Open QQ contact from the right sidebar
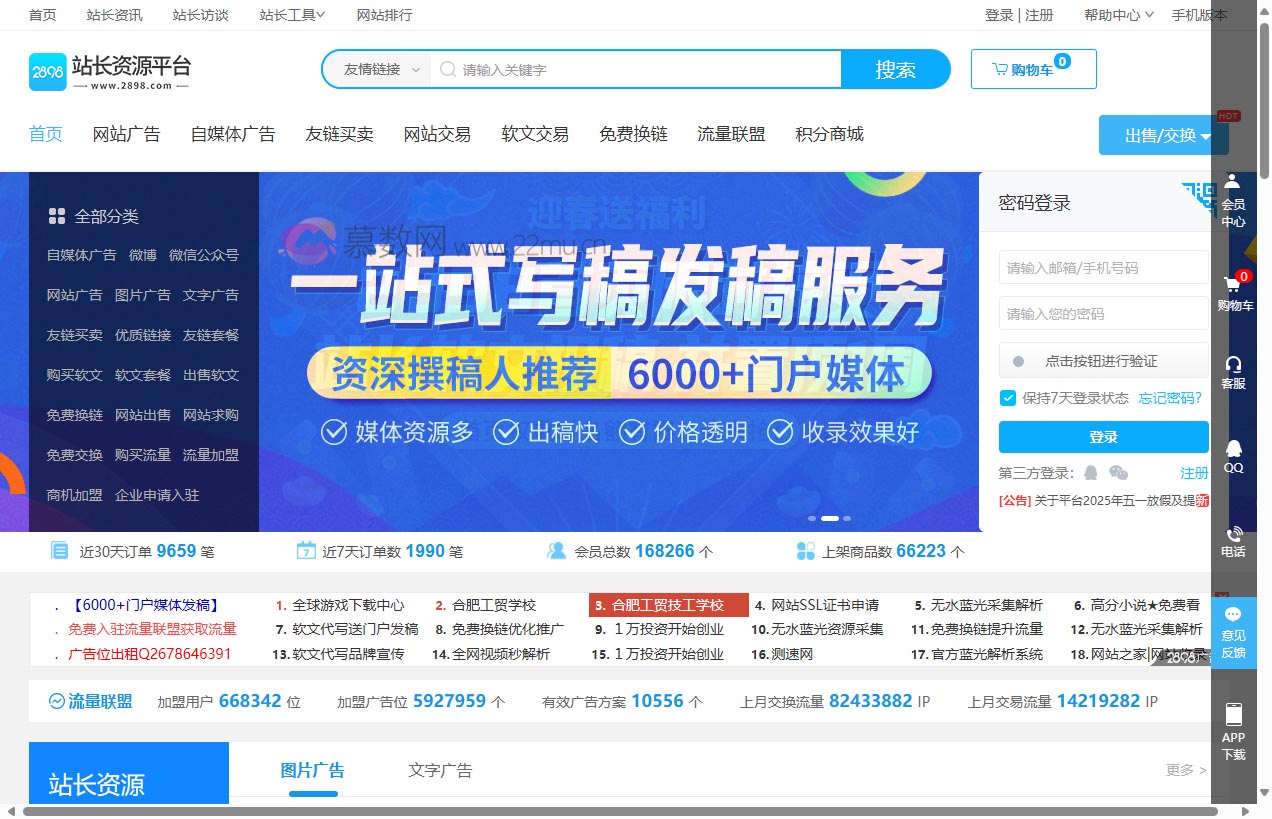 pyautogui.click(x=1233, y=455)
